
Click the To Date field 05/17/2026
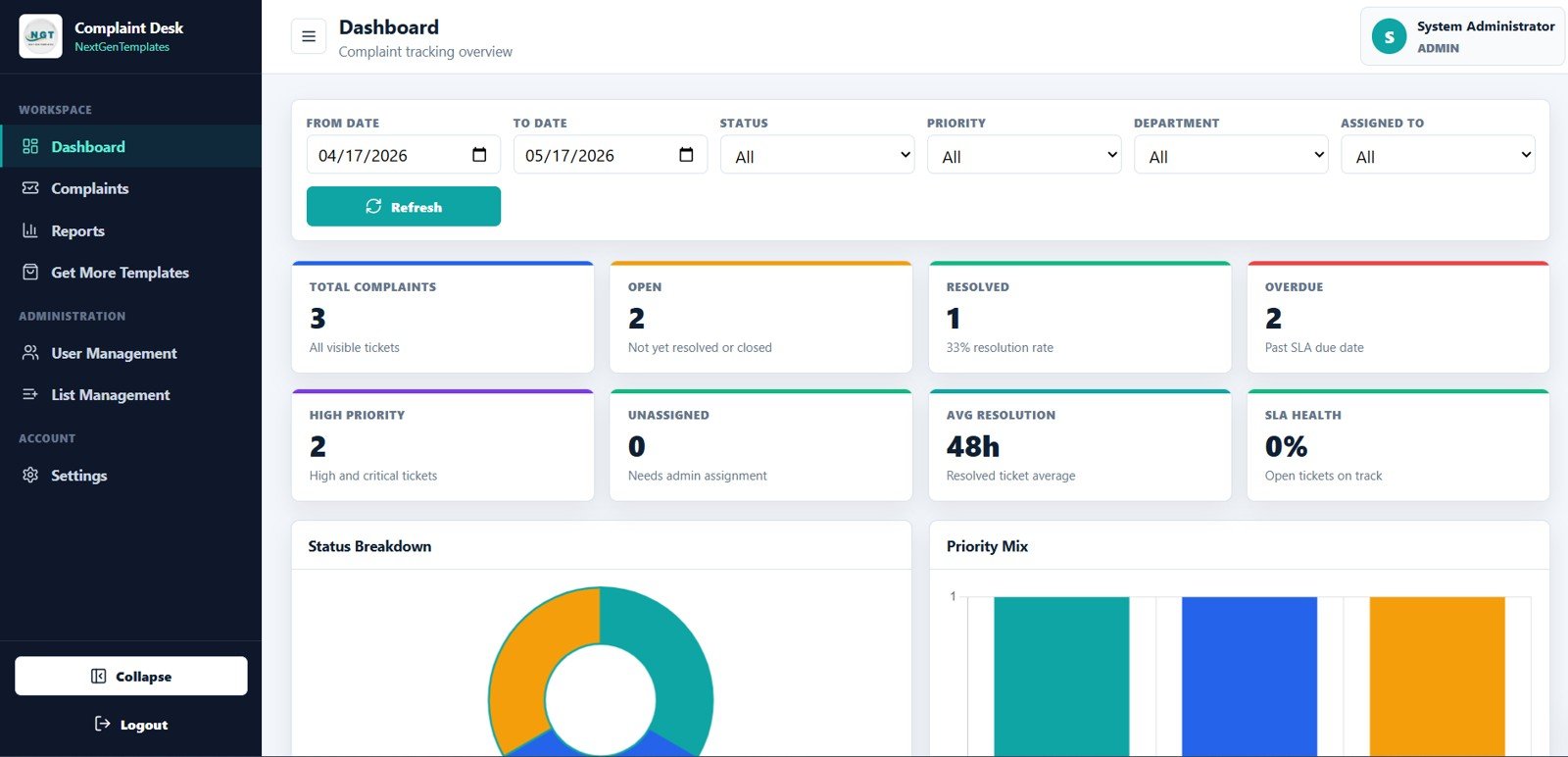click(611, 155)
